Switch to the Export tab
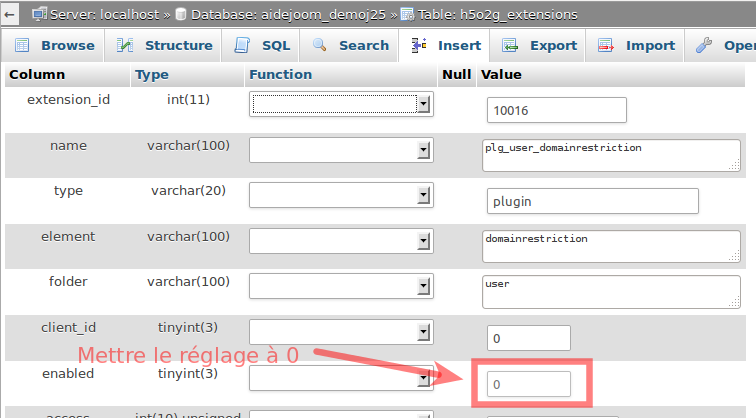This screenshot has height=418, width=756. pos(552,45)
